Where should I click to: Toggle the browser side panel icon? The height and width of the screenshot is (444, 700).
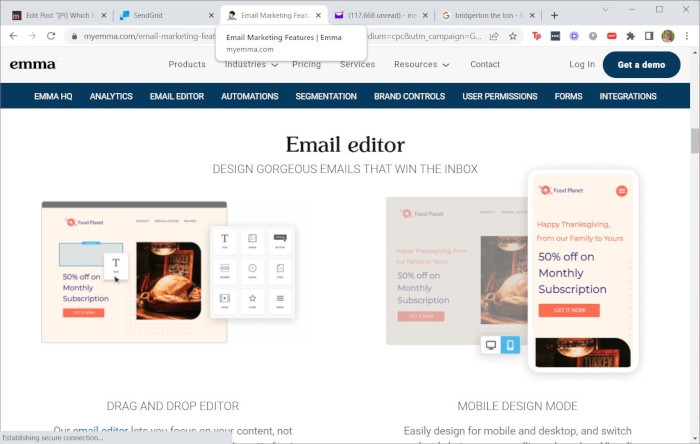[x=649, y=36]
